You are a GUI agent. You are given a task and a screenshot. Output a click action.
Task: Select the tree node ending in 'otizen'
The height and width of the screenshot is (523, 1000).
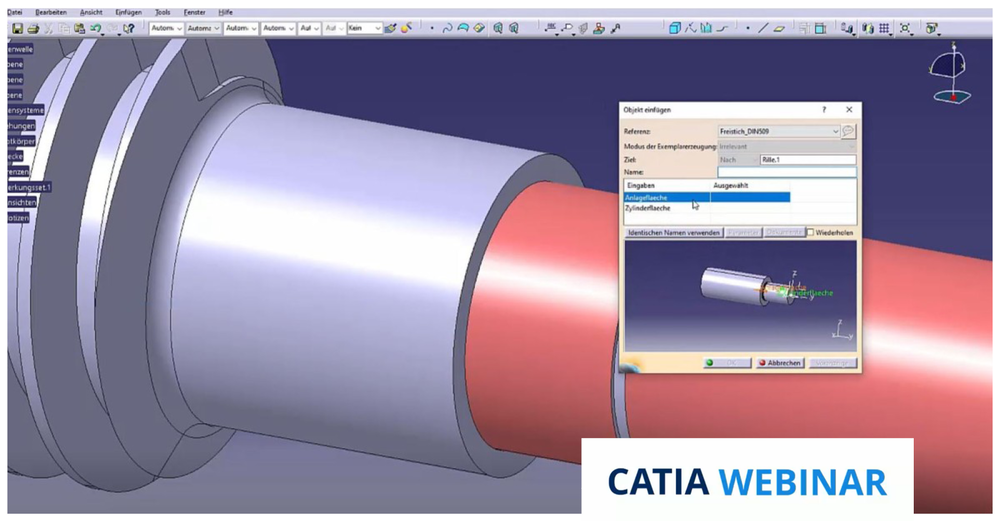click(x=18, y=217)
